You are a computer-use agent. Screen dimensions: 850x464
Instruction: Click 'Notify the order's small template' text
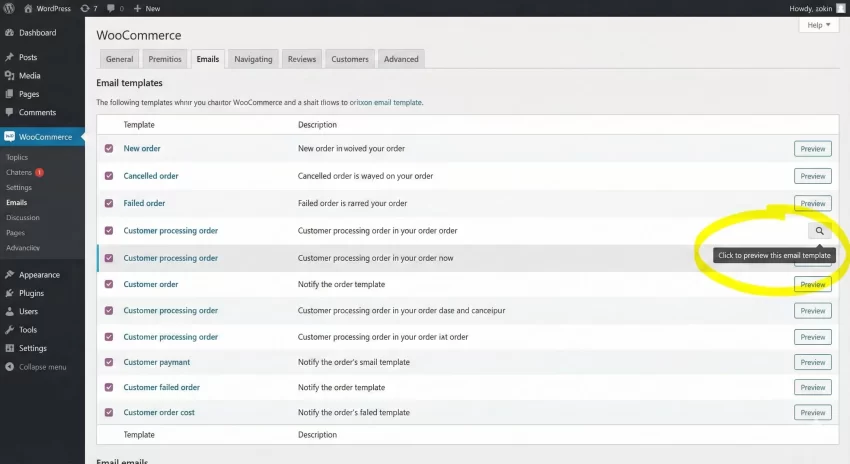pos(353,362)
